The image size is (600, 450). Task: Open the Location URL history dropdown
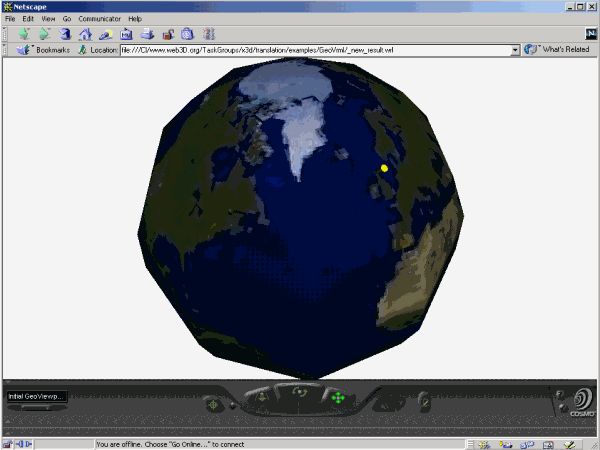point(516,49)
